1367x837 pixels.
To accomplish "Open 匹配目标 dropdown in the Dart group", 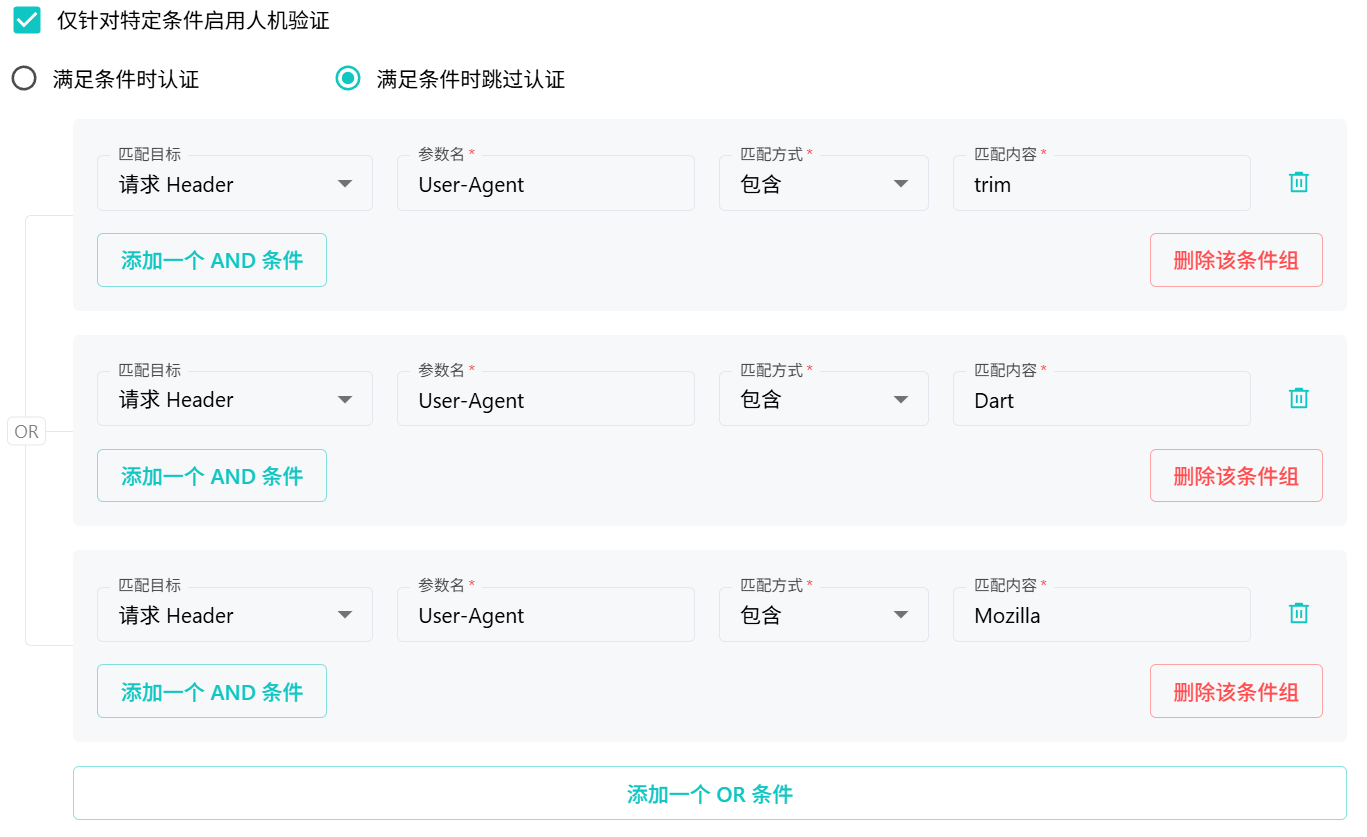I will [235, 400].
